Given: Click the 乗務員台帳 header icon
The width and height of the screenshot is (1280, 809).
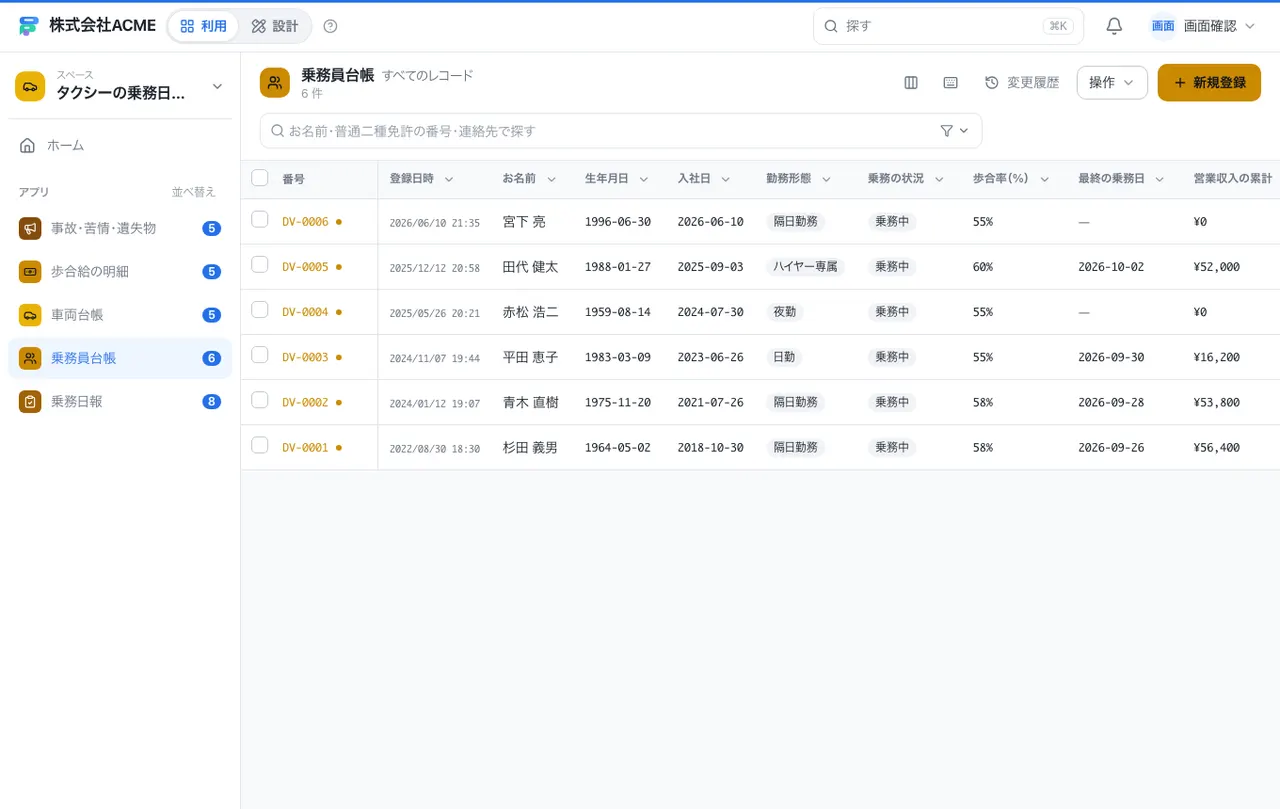Looking at the screenshot, I should [x=275, y=83].
